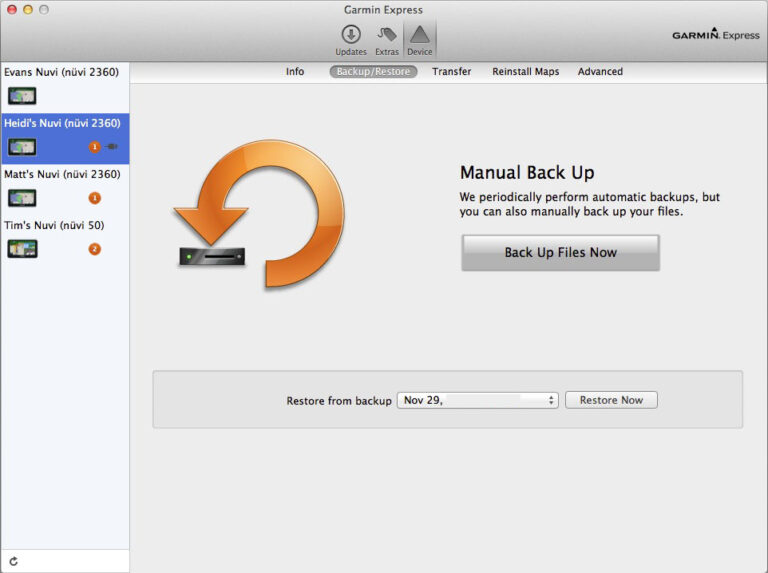The height and width of the screenshot is (573, 768).
Task: Click the refresh icon in sidebar footer
Action: 14,561
